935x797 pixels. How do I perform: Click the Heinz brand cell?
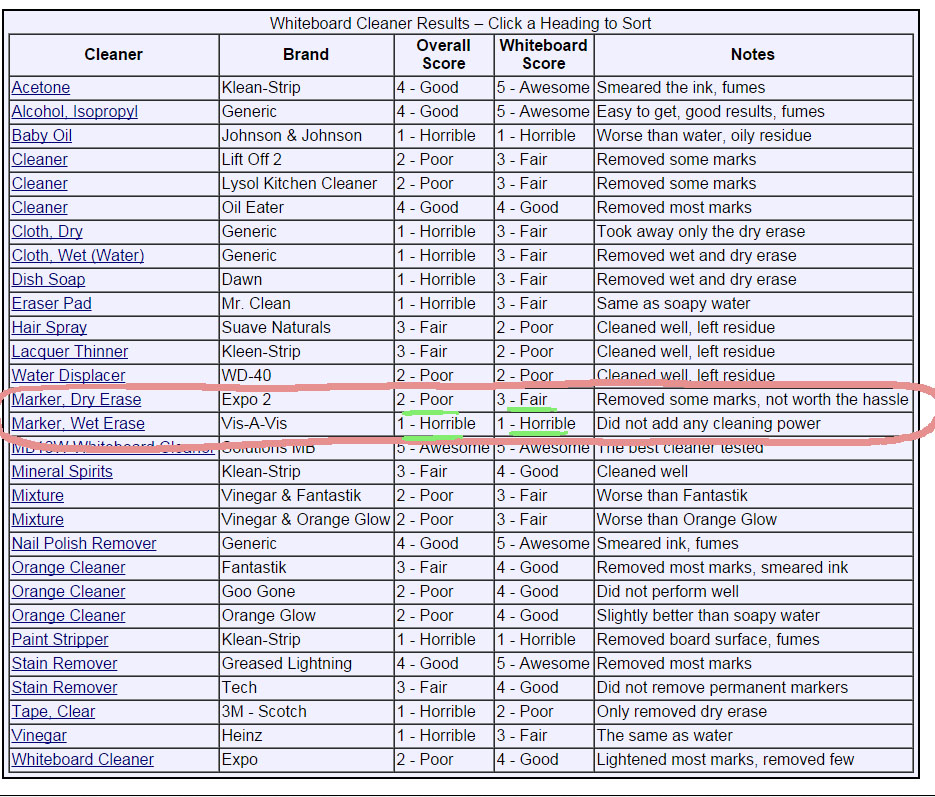306,735
